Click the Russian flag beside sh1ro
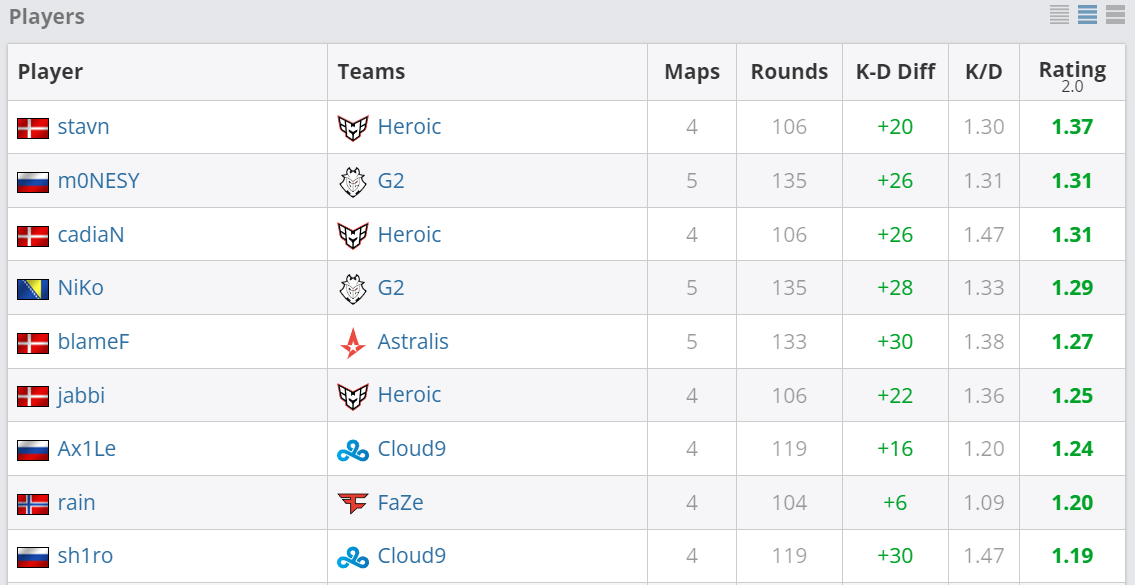This screenshot has width=1135, height=585. [x=33, y=555]
